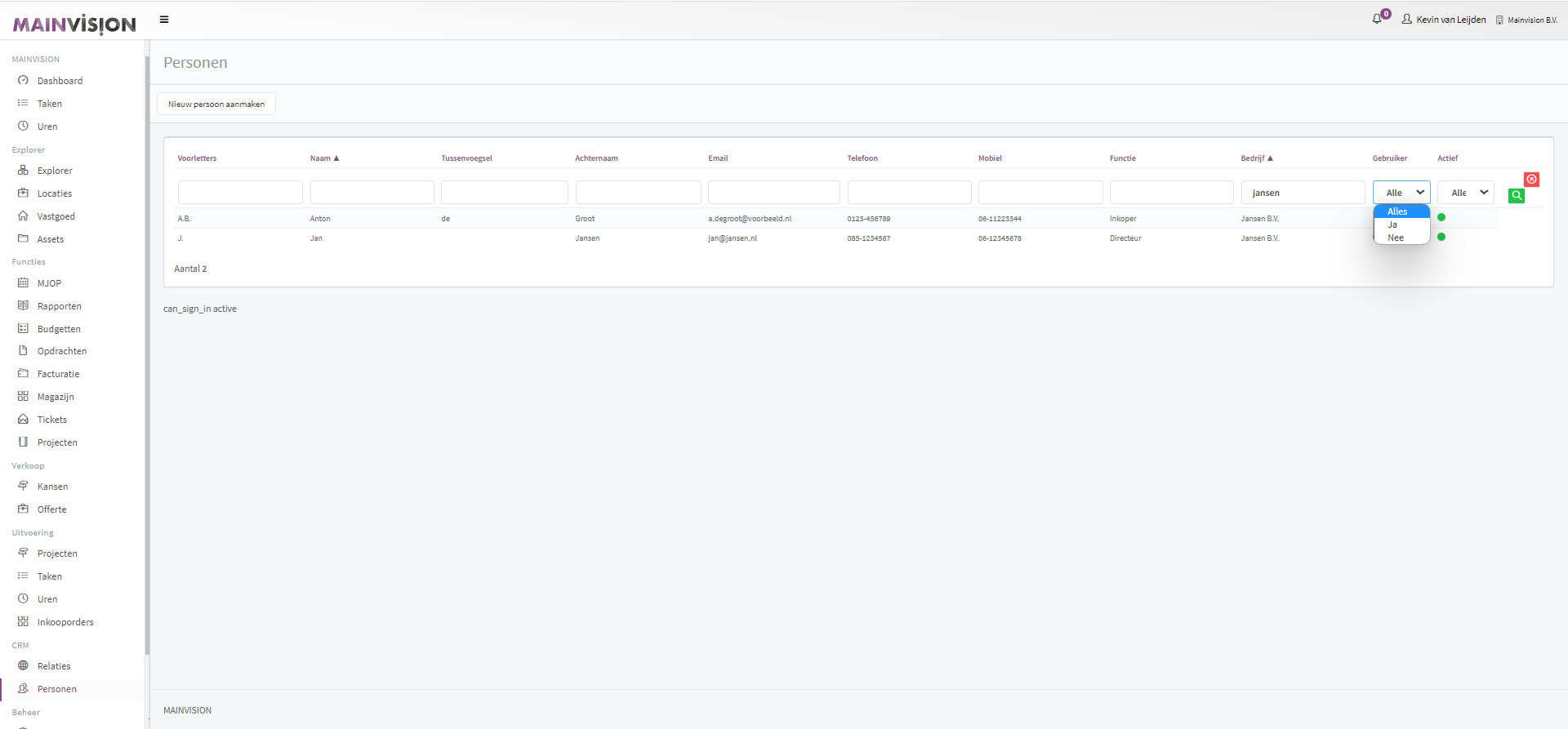The image size is (1568, 729).
Task: Click the Achternaam filter input
Action: click(x=639, y=193)
